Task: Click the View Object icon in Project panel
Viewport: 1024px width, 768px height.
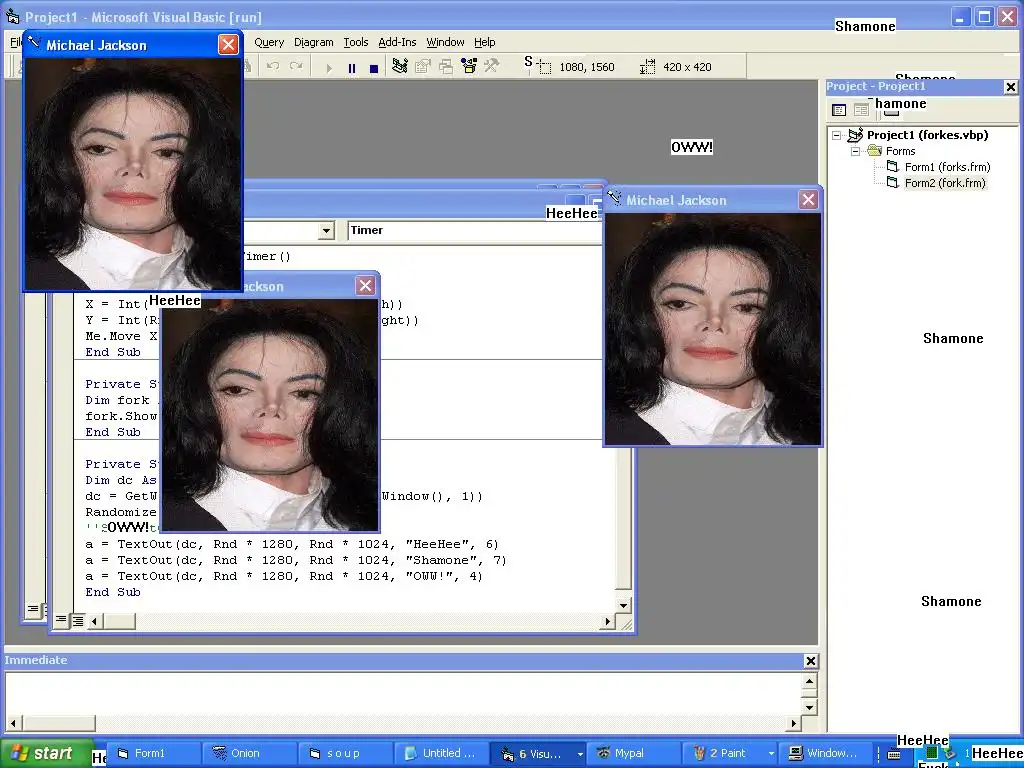Action: pyautogui.click(x=861, y=110)
